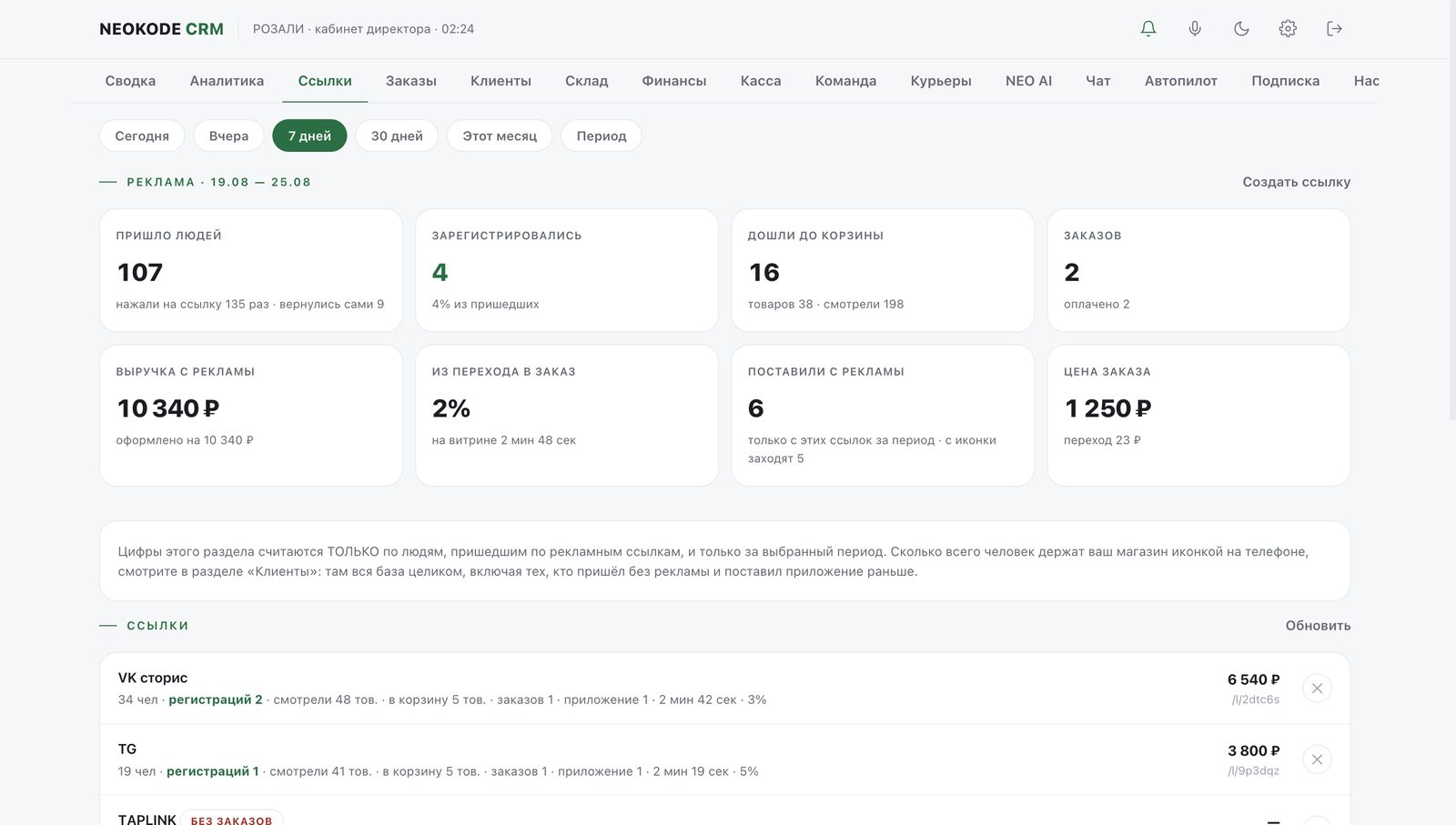Click the info note about Цифры этого раздела
This screenshot has height=825, width=1456.
724,561
